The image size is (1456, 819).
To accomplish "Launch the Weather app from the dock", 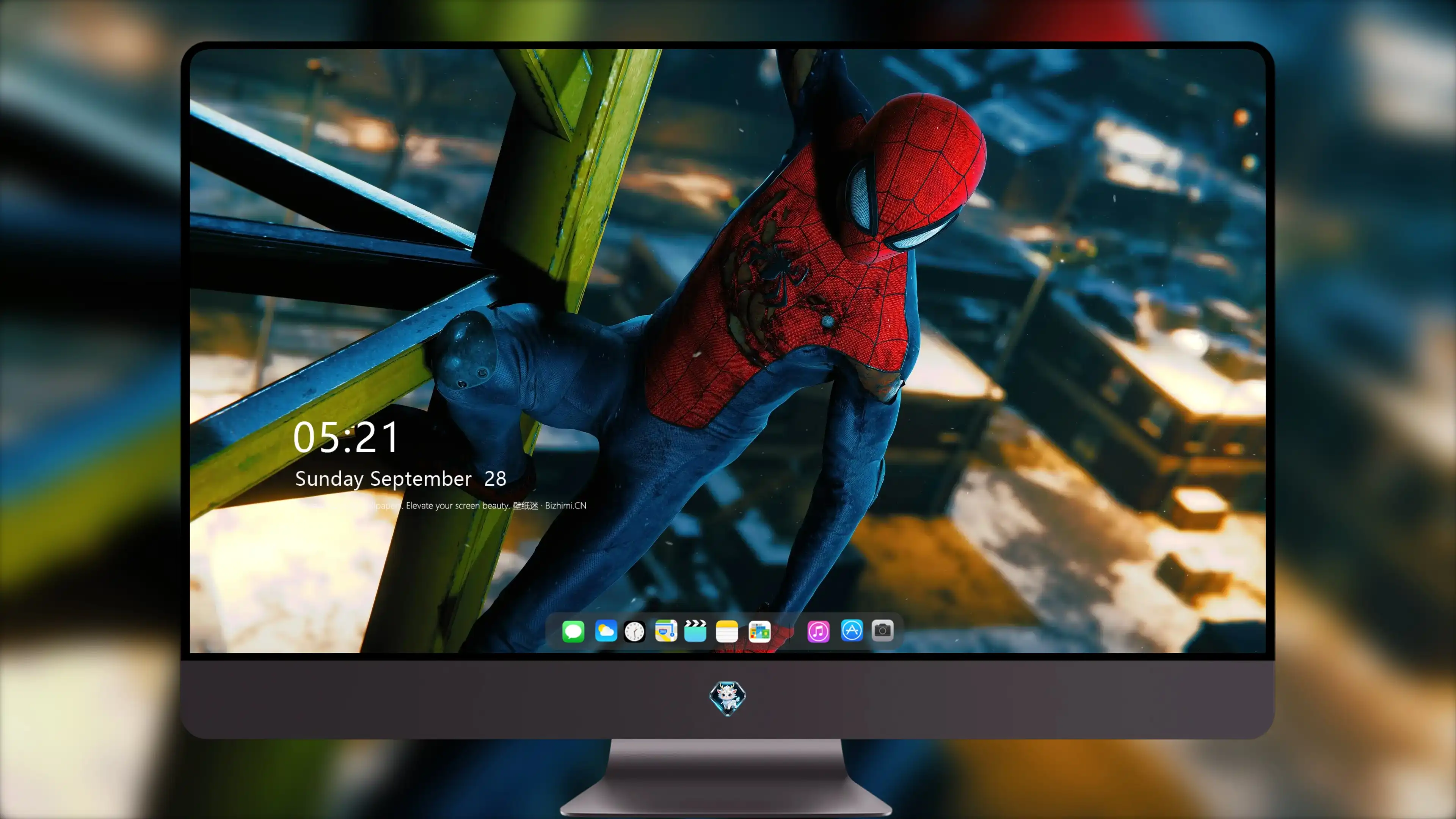I will click(606, 631).
